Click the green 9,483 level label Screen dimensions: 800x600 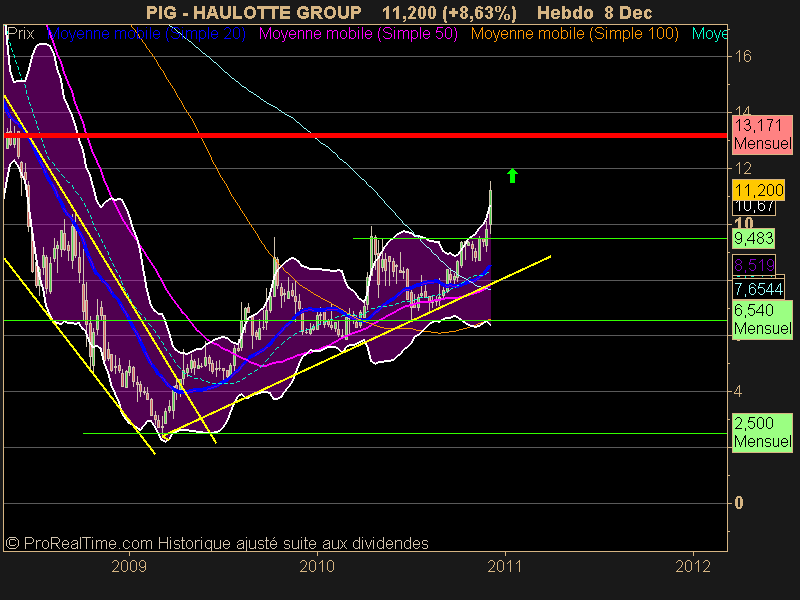click(x=754, y=239)
